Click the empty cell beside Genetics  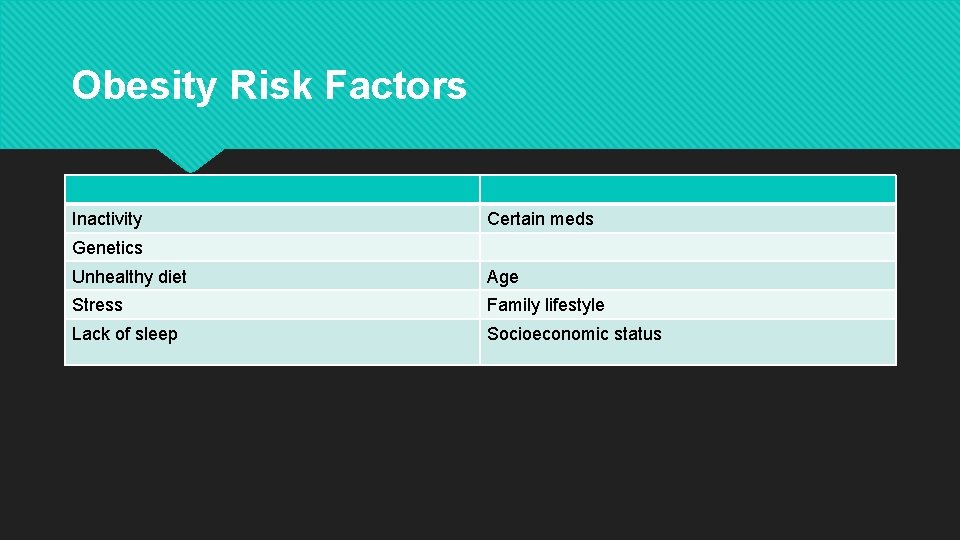click(x=687, y=248)
